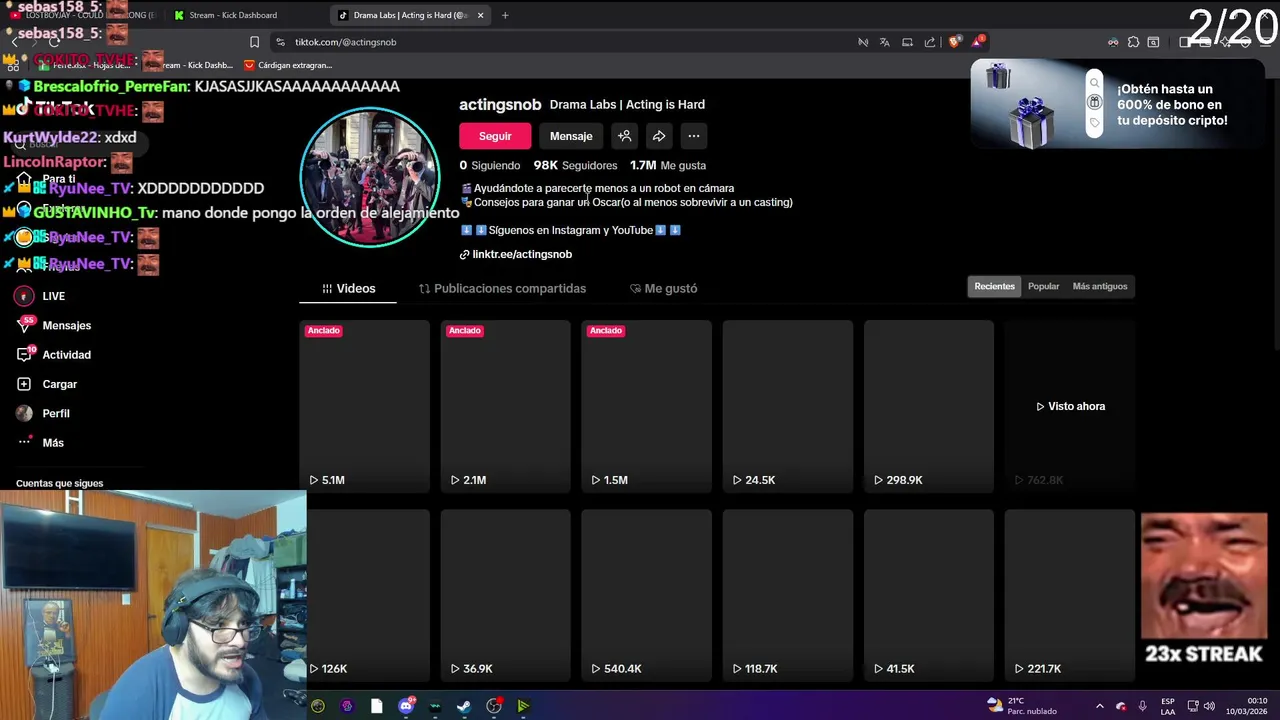
Task: Open the video with 24.5K views
Action: 787,406
